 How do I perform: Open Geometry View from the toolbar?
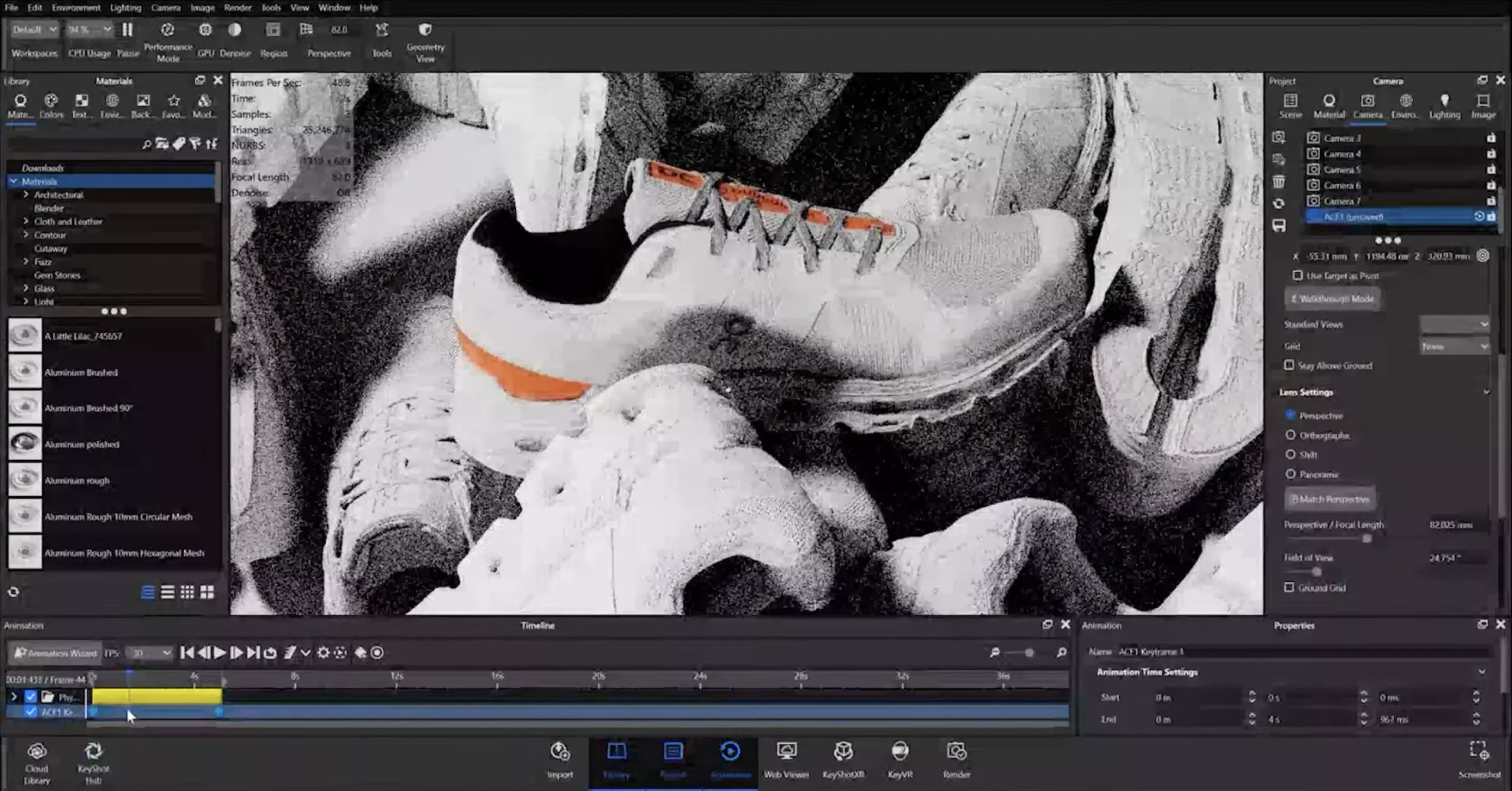[x=425, y=30]
